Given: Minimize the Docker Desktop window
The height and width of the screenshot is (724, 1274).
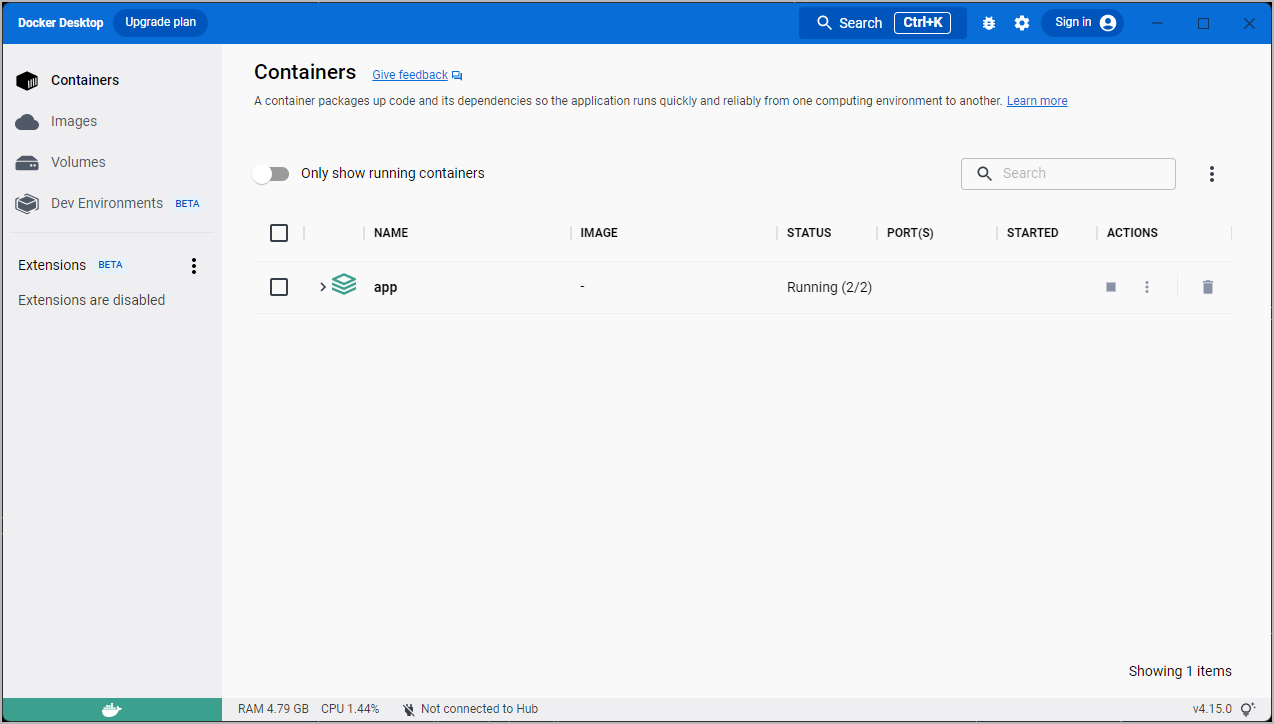Looking at the screenshot, I should coord(1158,23).
